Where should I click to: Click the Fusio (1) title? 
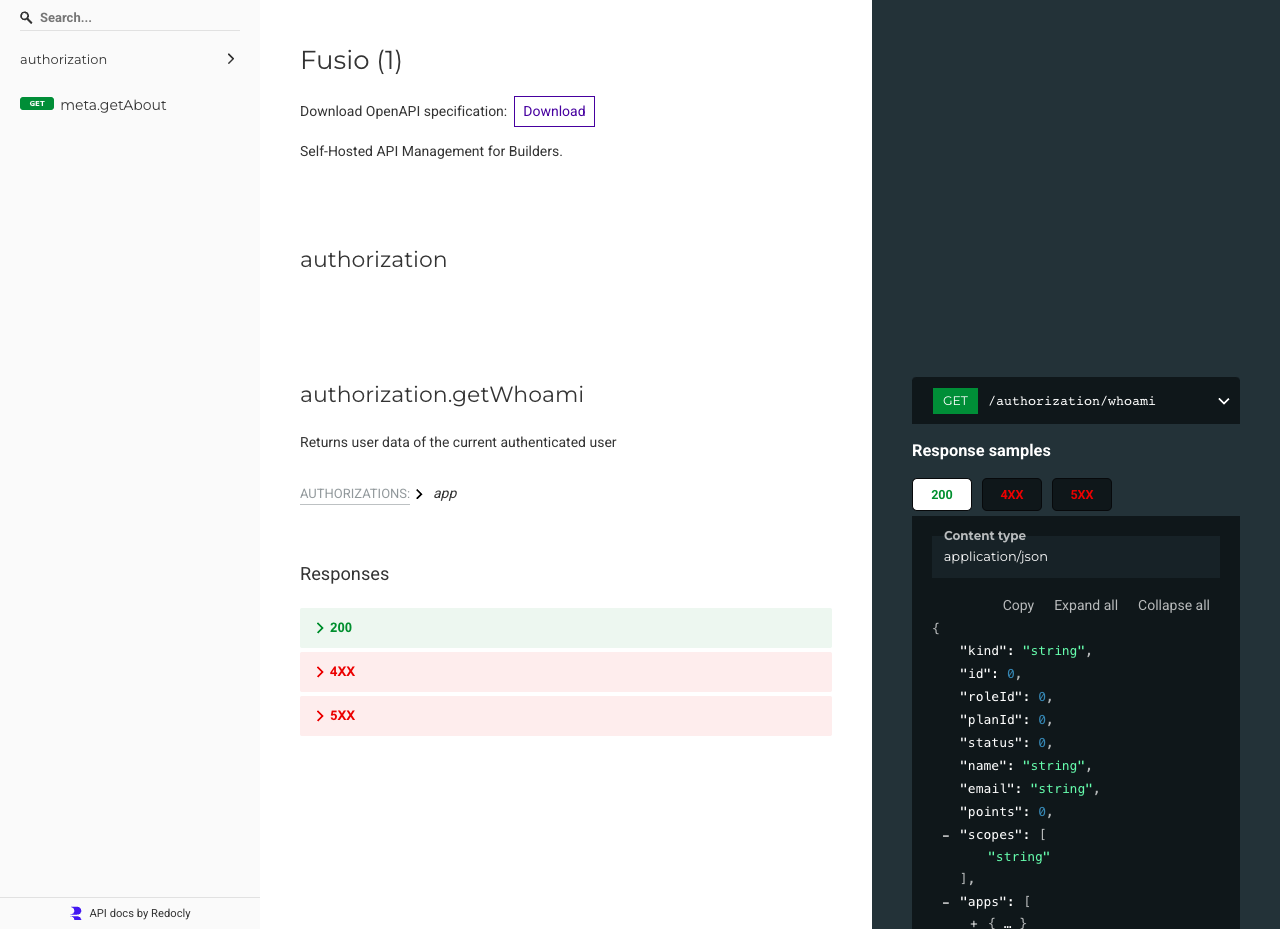coord(351,60)
